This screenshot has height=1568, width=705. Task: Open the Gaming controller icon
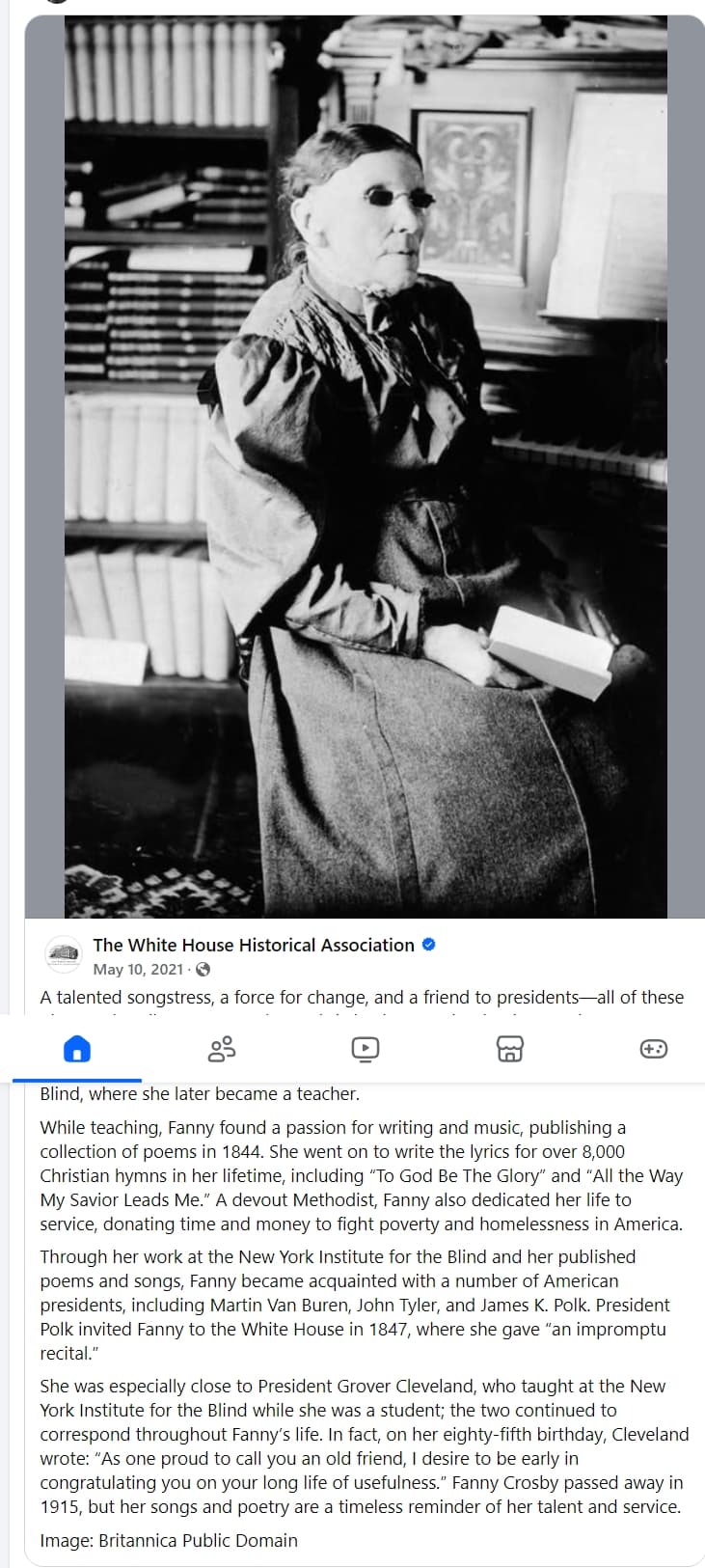[x=654, y=1048]
